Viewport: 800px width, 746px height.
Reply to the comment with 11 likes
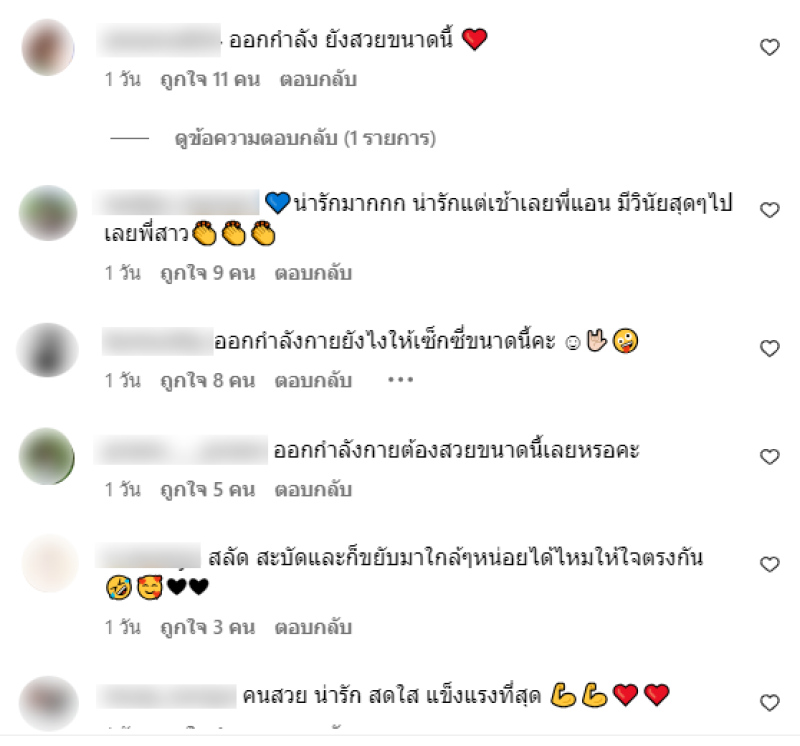pos(318,80)
